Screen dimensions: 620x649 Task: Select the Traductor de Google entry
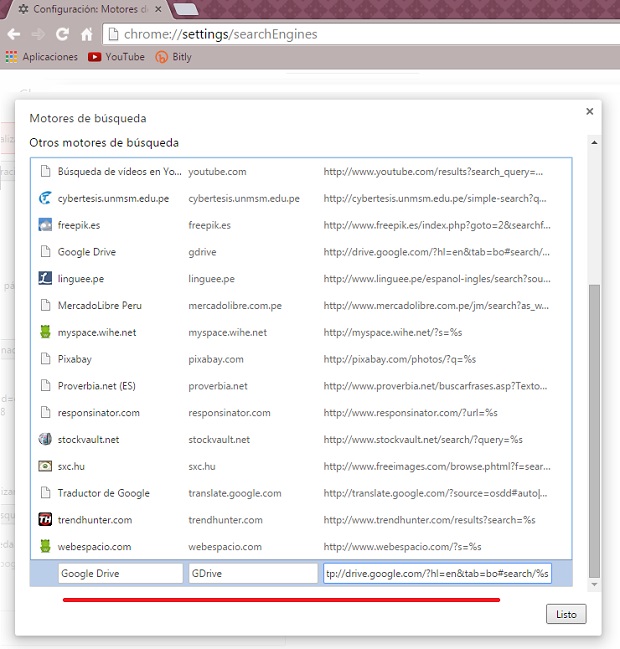(x=103, y=493)
